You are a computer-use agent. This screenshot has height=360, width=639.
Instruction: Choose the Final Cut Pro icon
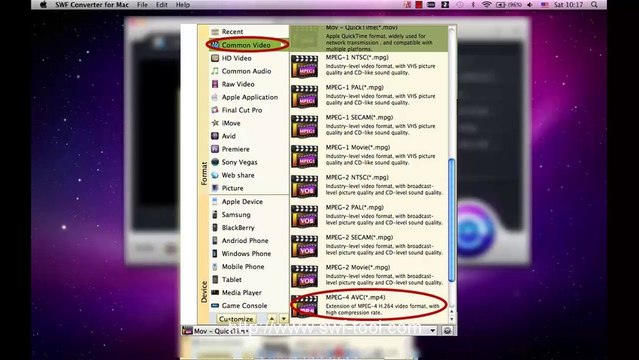tap(215, 110)
